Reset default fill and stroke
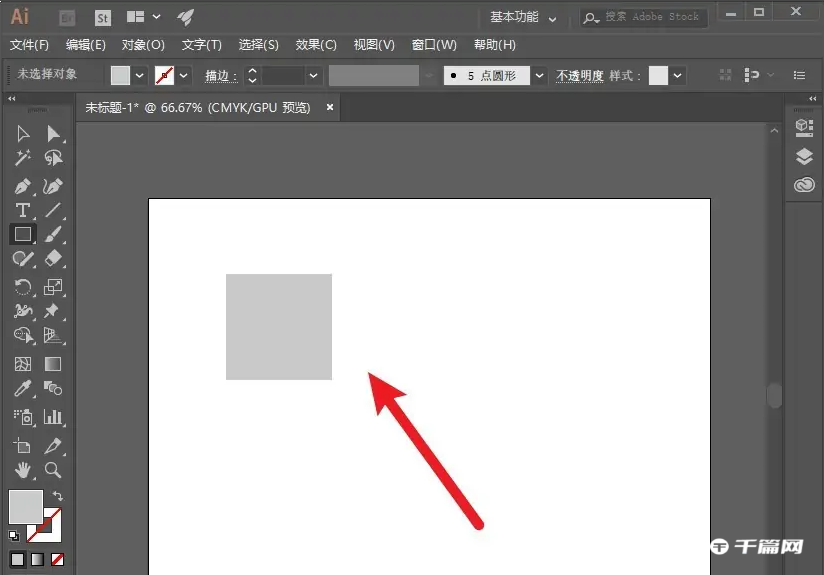 click(x=14, y=536)
